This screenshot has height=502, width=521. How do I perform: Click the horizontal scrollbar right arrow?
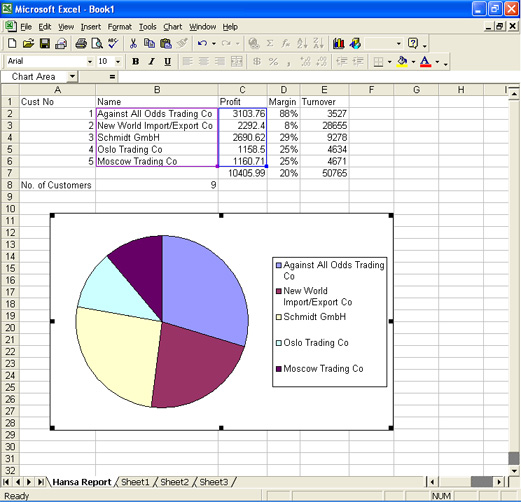tap(499, 482)
